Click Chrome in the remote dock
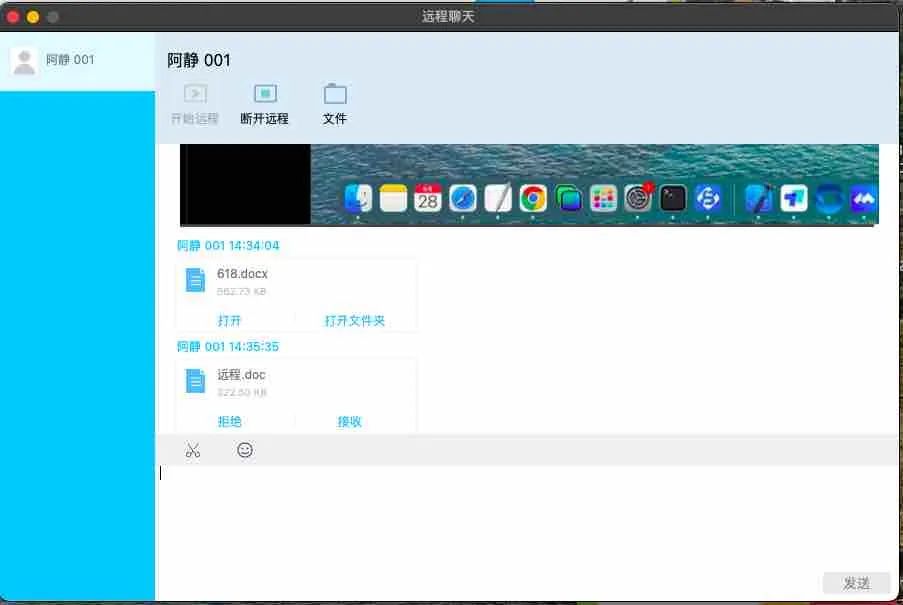The image size is (903, 605). pyautogui.click(x=533, y=199)
